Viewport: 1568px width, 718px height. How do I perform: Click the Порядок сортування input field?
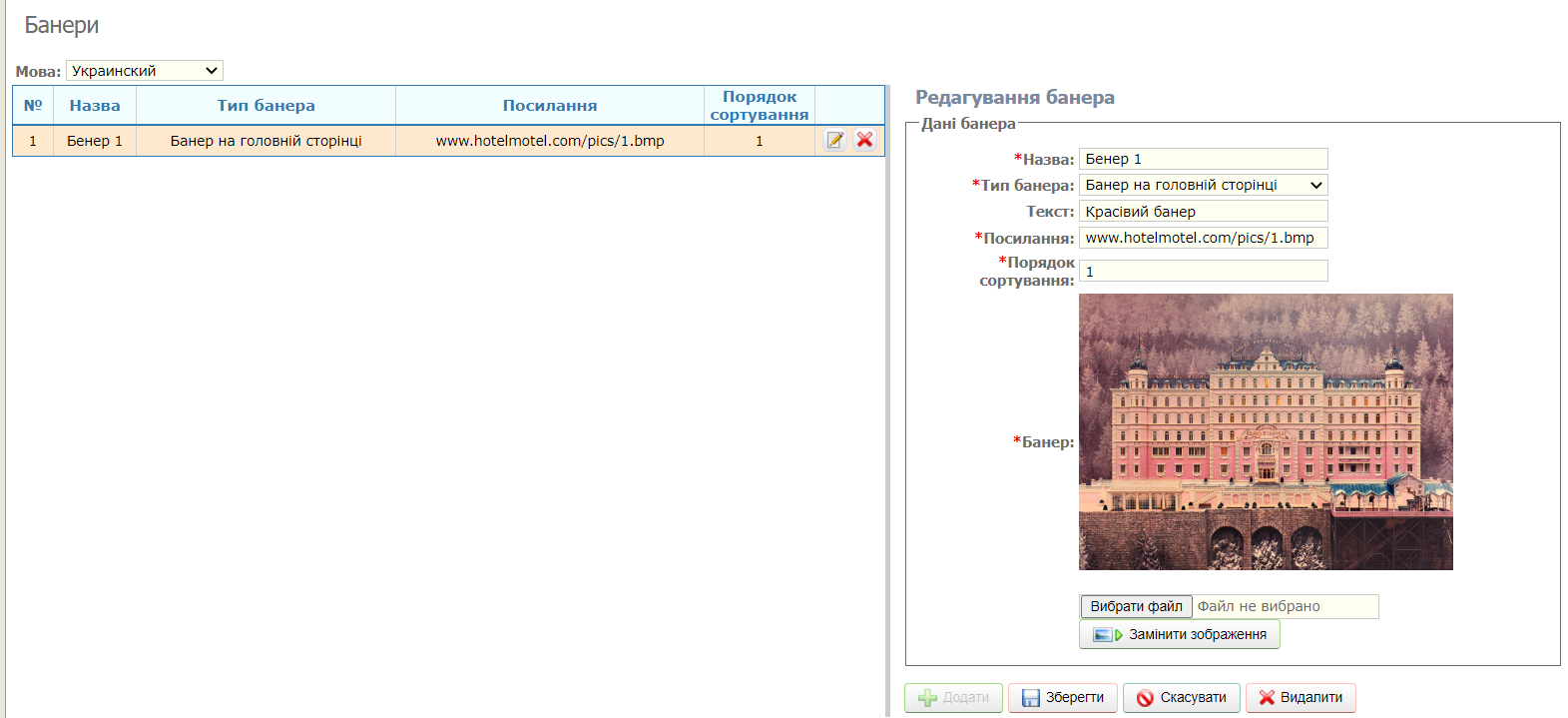coord(1203,272)
